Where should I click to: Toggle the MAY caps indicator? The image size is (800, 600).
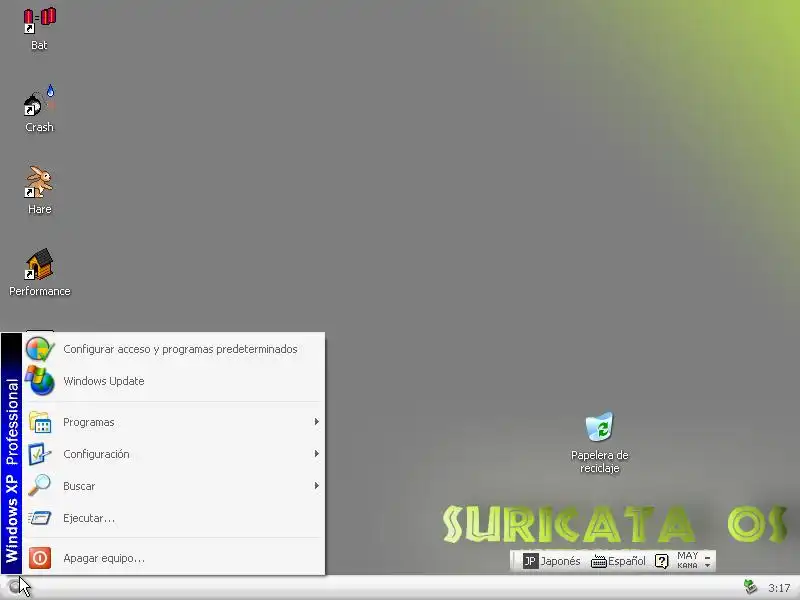pos(688,556)
